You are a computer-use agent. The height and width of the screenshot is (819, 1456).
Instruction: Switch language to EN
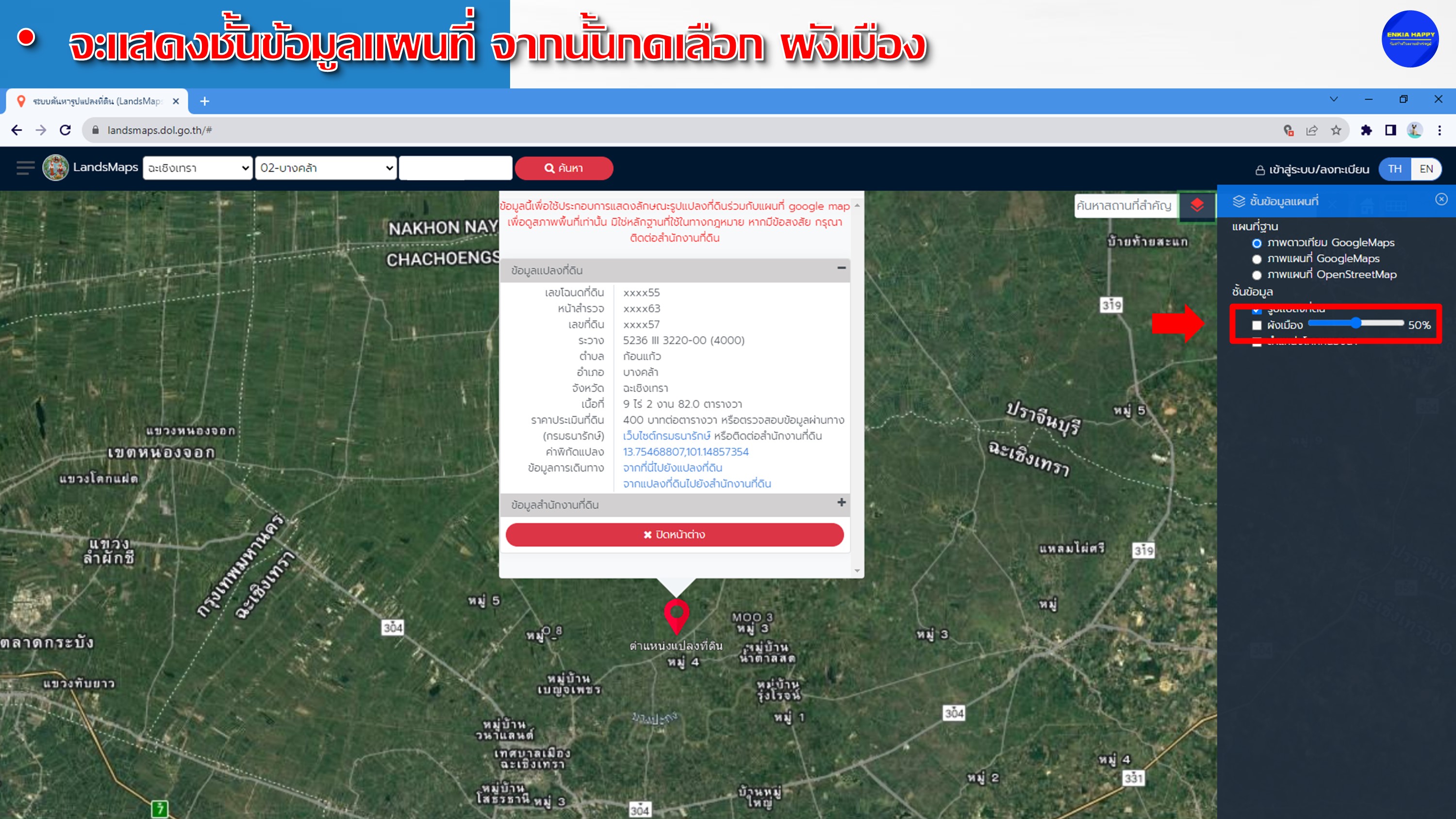[1426, 169]
